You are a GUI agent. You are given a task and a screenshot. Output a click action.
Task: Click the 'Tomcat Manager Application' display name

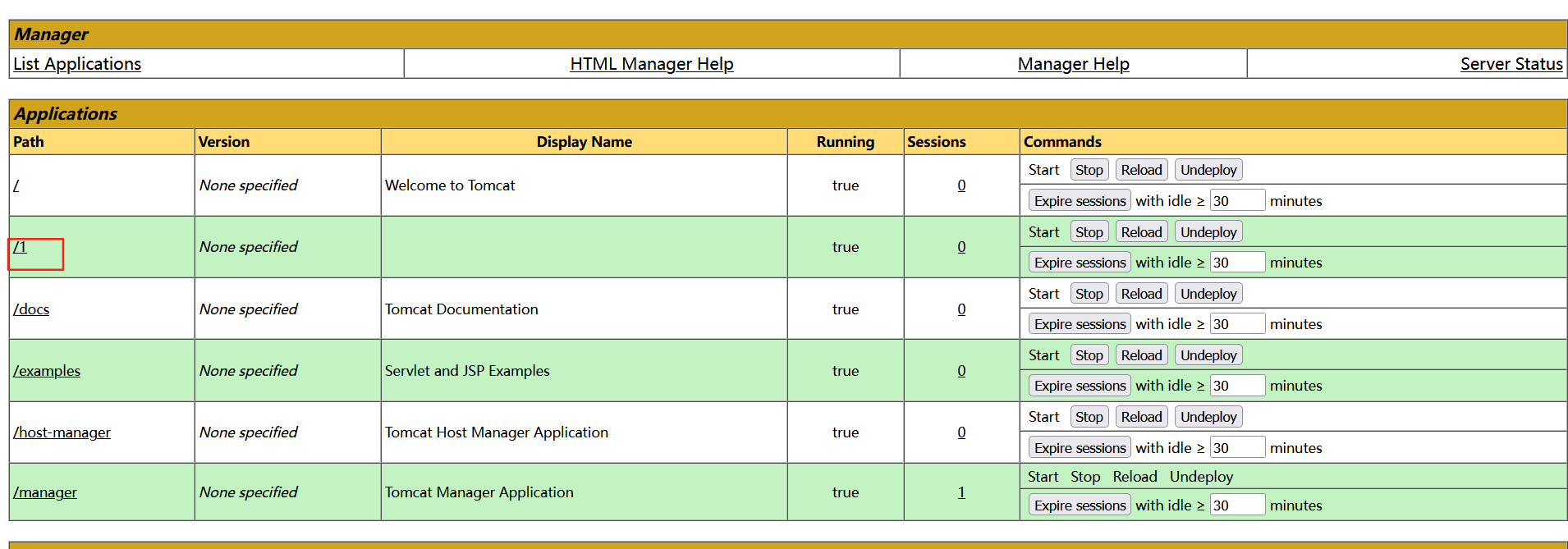click(x=479, y=492)
